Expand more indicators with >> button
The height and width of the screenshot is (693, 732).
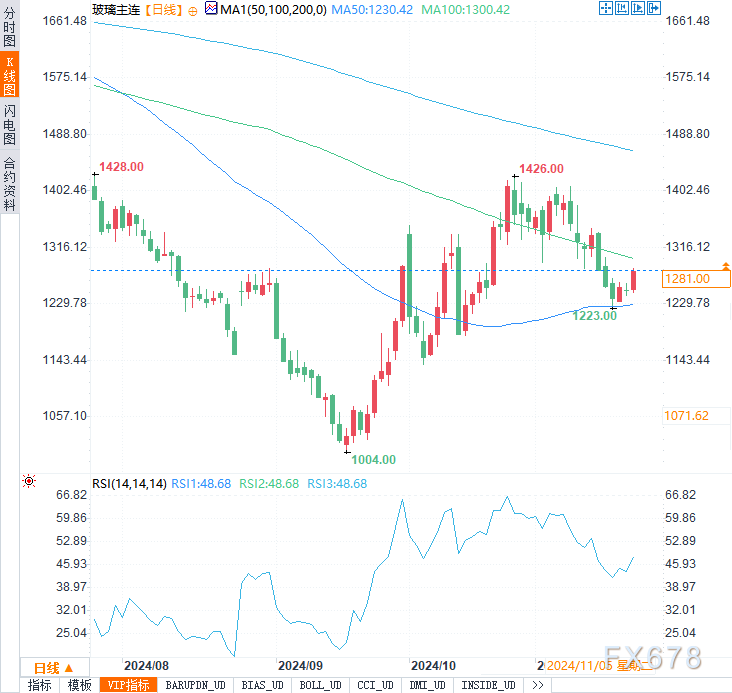coord(537,685)
